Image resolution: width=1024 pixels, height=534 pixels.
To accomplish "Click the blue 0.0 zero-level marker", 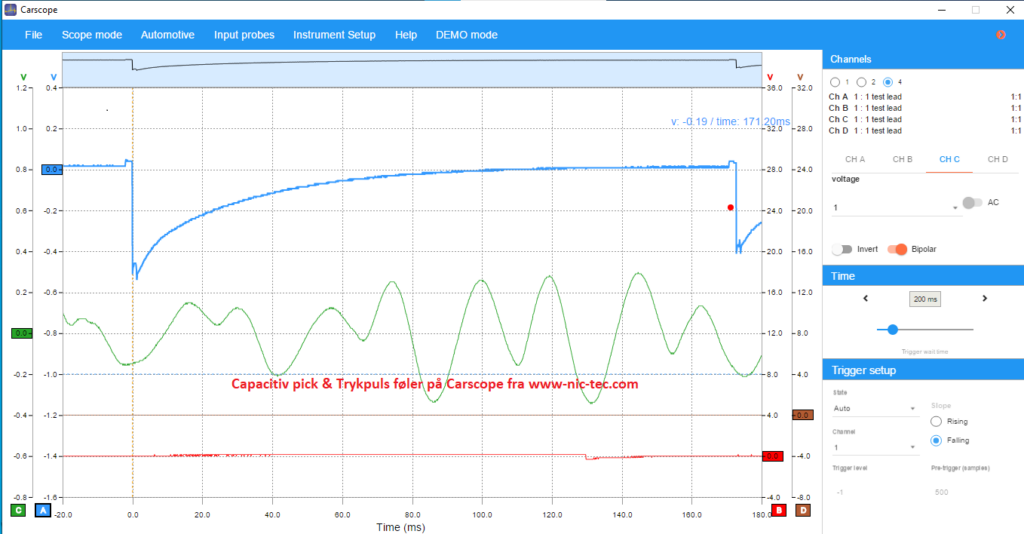I will tap(52, 170).
